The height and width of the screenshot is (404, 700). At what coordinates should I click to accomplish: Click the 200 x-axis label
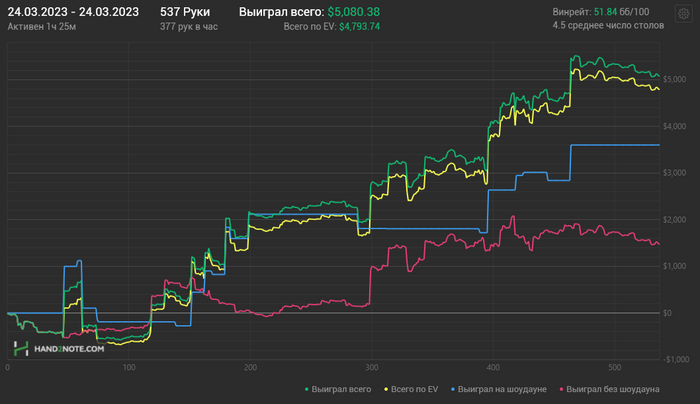250,367
